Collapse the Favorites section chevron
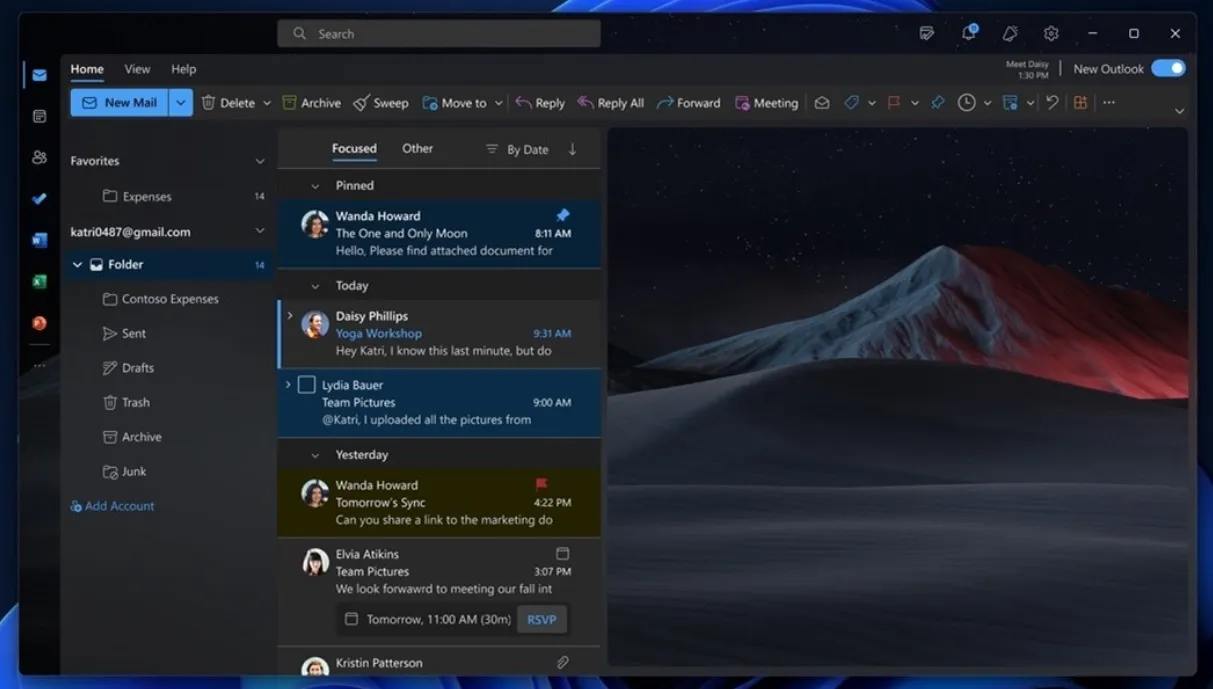Image resolution: width=1213 pixels, height=689 pixels. pyautogui.click(x=260, y=161)
